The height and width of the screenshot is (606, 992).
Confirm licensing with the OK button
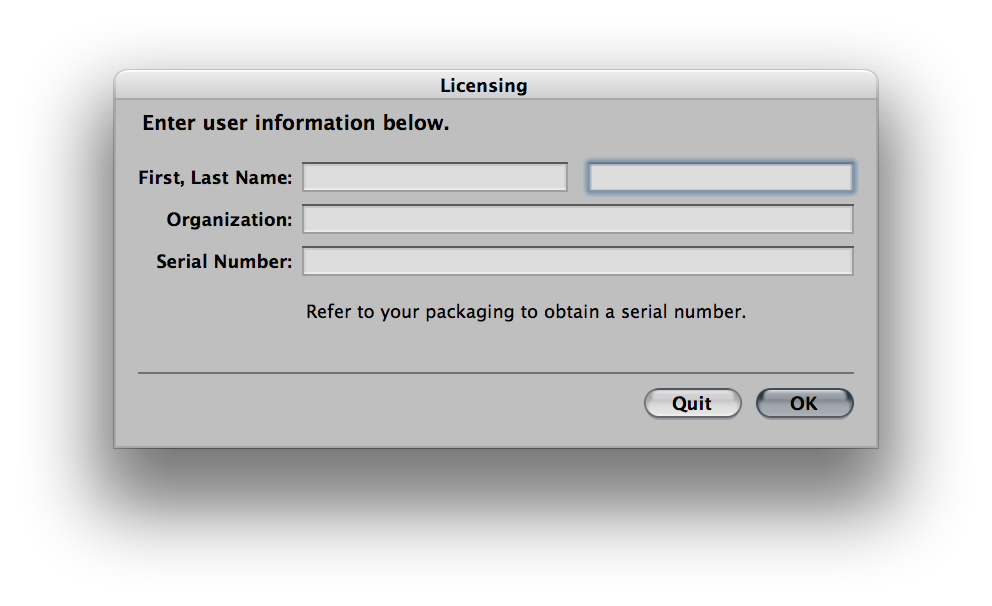[x=805, y=404]
